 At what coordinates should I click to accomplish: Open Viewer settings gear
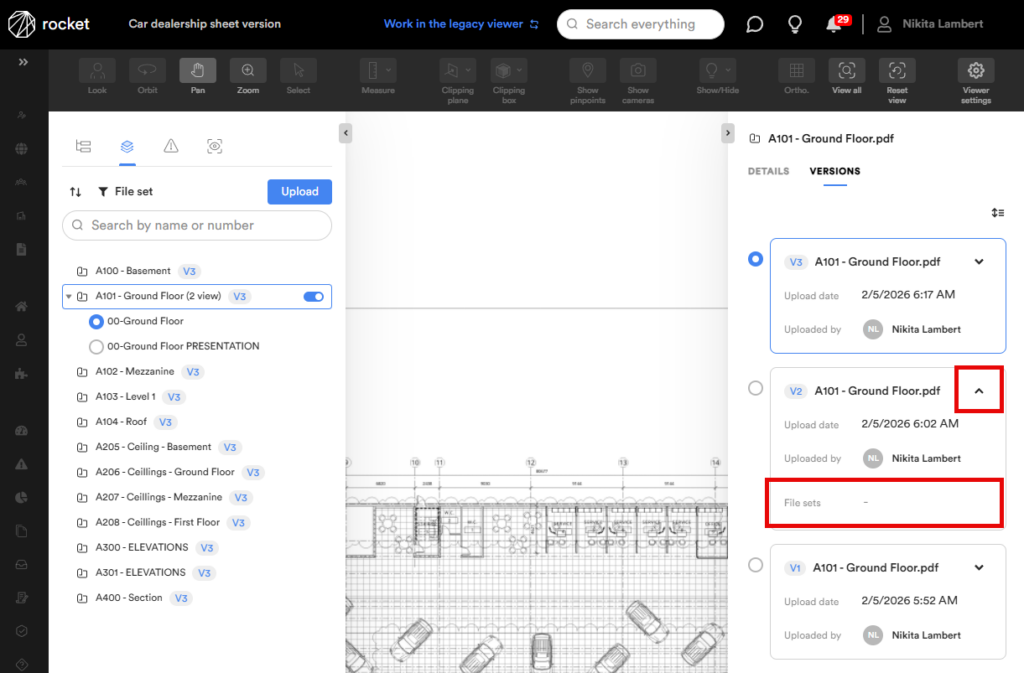(975, 76)
